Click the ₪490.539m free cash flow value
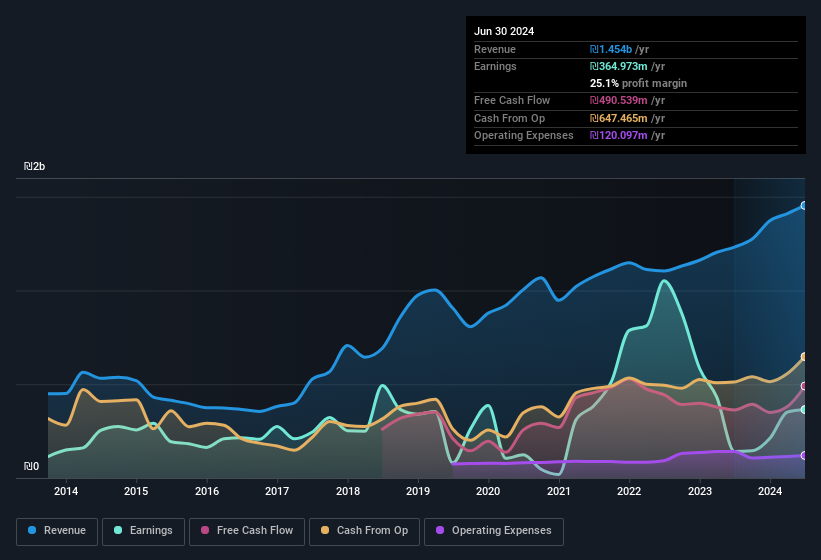The width and height of the screenshot is (821, 560). 619,100
